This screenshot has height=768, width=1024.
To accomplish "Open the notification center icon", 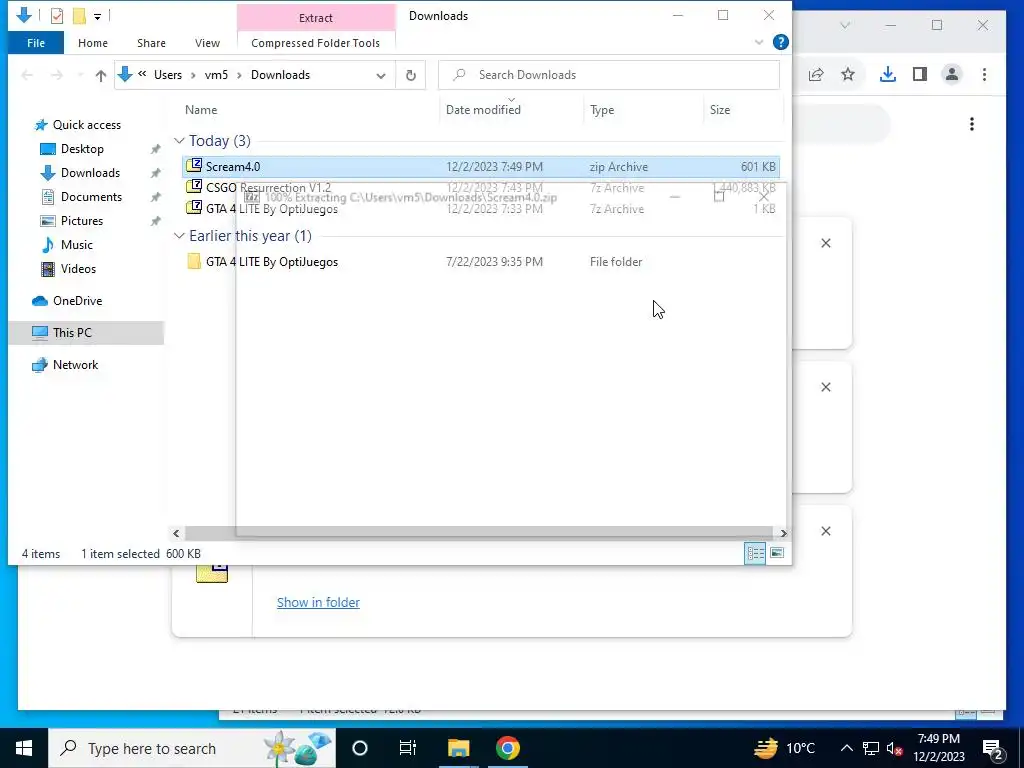I will click(993, 749).
